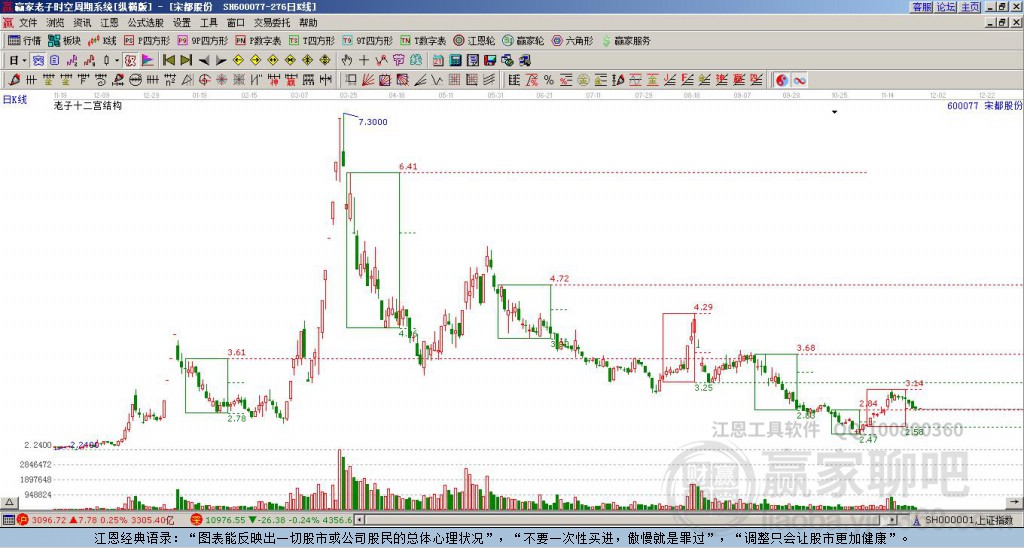Select the crosshair cursor tool
Image resolution: width=1024 pixels, height=548 pixels.
tap(364, 61)
